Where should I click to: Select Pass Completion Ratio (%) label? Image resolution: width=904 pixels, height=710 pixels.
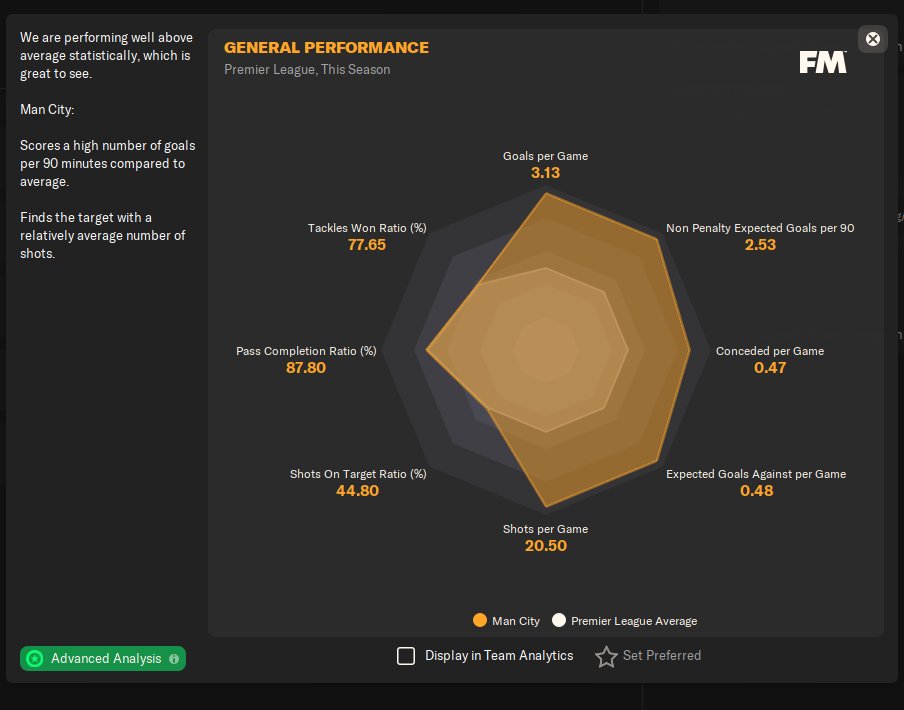click(306, 351)
